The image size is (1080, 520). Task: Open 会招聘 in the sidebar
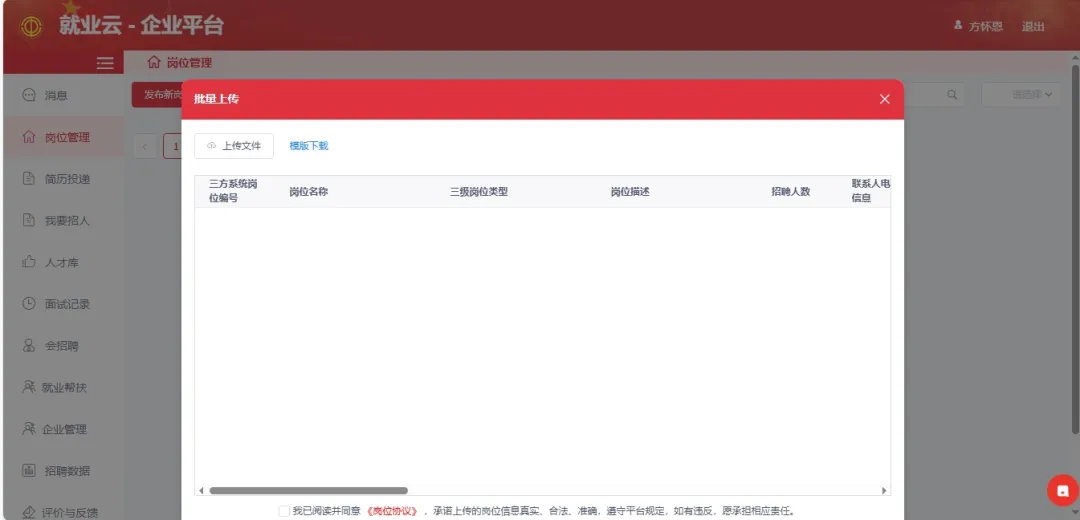tap(63, 346)
